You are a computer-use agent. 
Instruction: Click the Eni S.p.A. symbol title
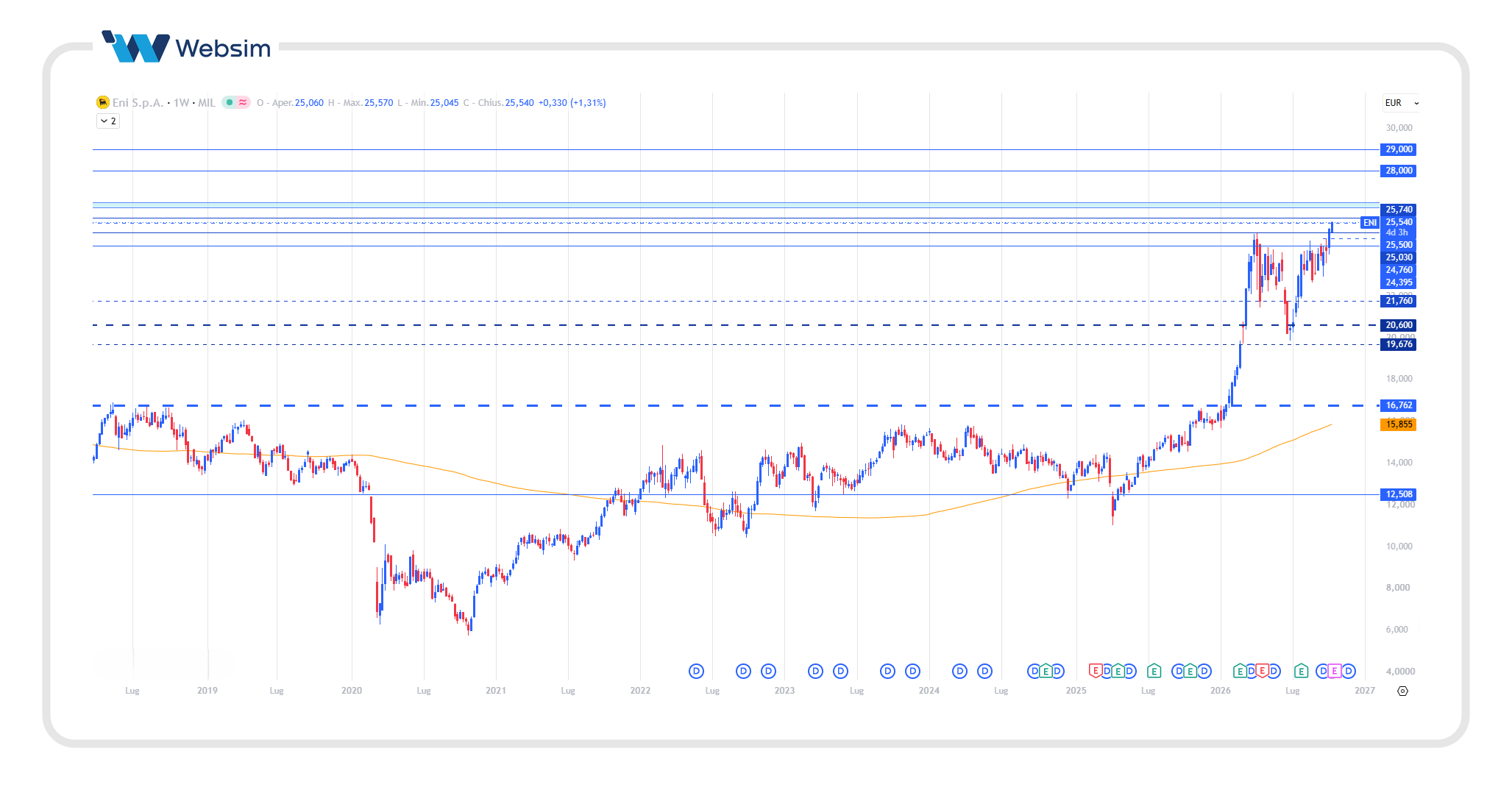[x=138, y=102]
